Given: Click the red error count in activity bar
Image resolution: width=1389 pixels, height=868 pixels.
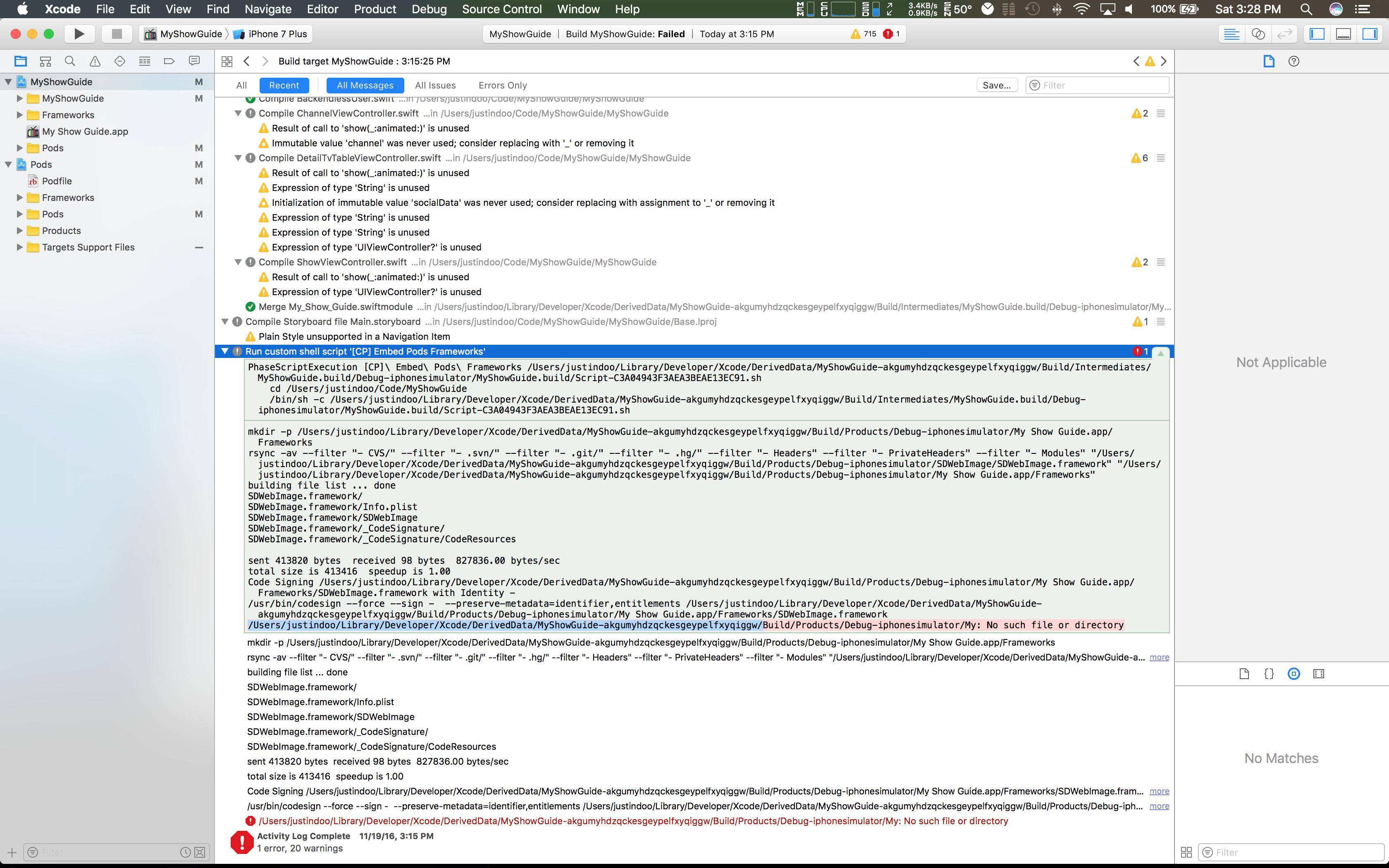Looking at the screenshot, I should tap(891, 34).
